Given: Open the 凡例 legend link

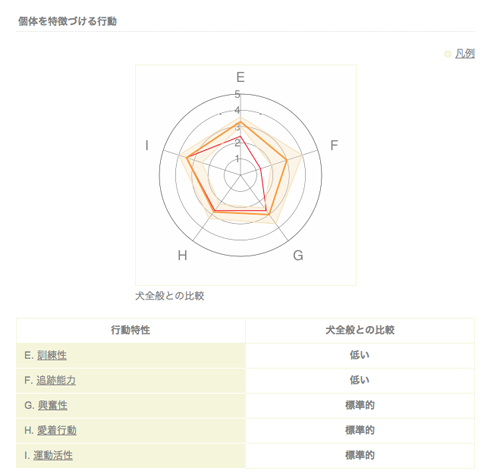Looking at the screenshot, I should (x=465, y=54).
